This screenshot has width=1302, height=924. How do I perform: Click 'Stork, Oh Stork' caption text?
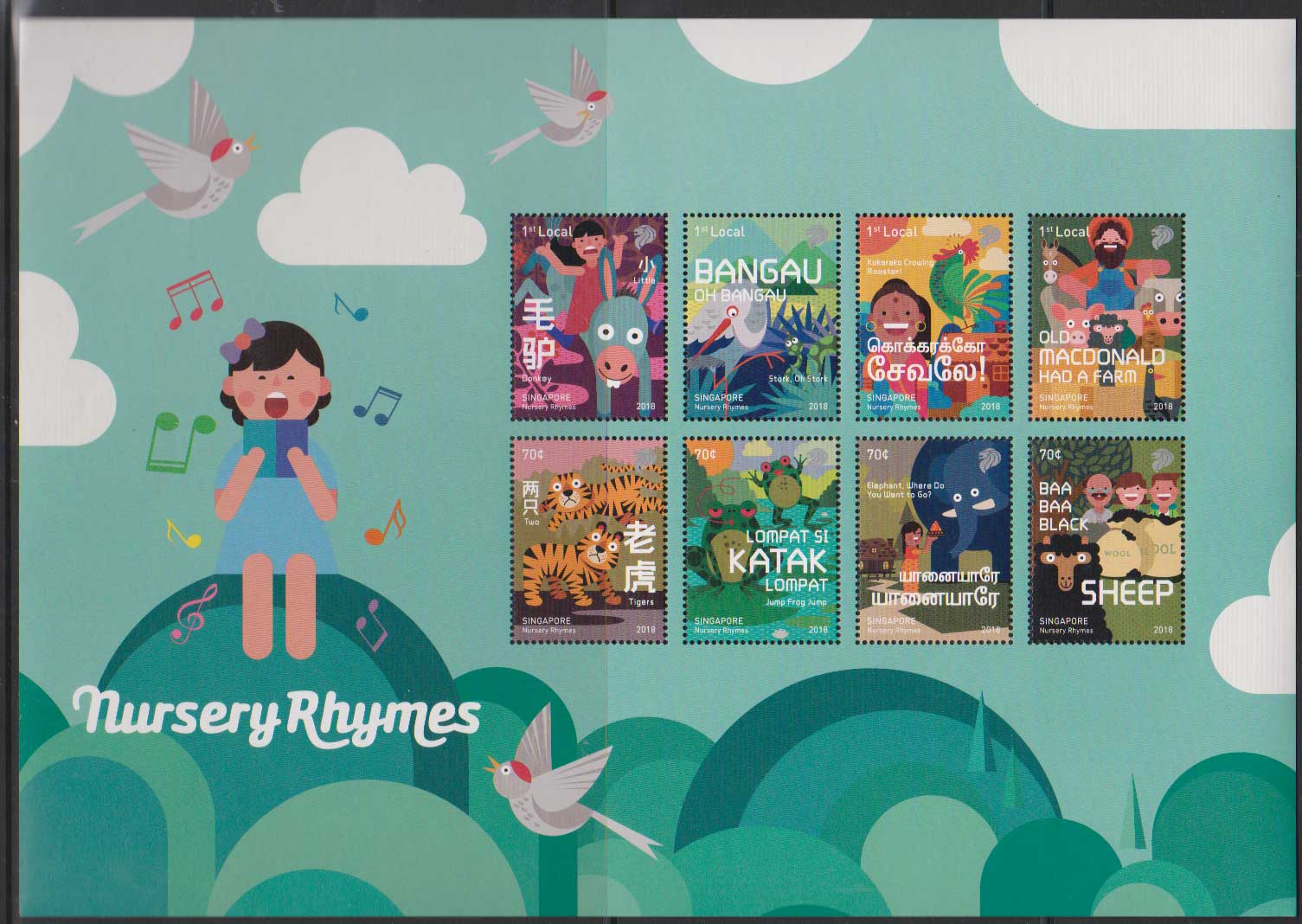tap(798, 379)
